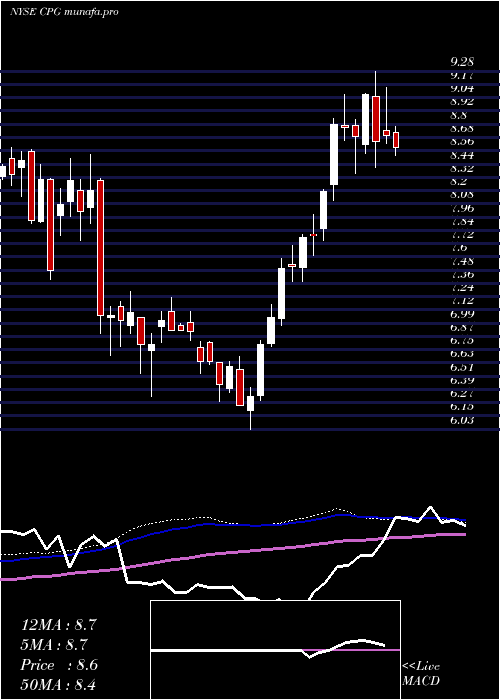Viewport: 500px width, 700px height.
Task: Click the 'MACD' label under Live
Action: 421,681
